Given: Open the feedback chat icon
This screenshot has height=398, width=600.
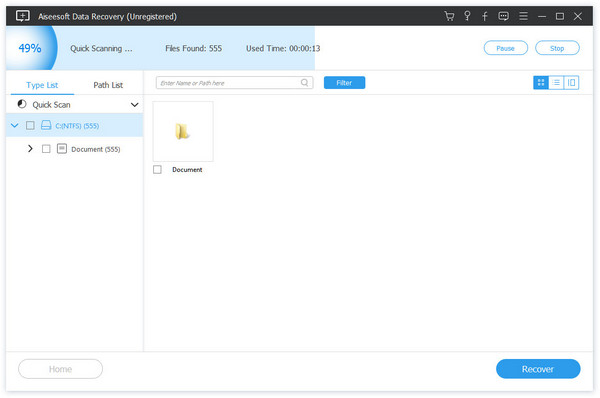Looking at the screenshot, I should 504,16.
